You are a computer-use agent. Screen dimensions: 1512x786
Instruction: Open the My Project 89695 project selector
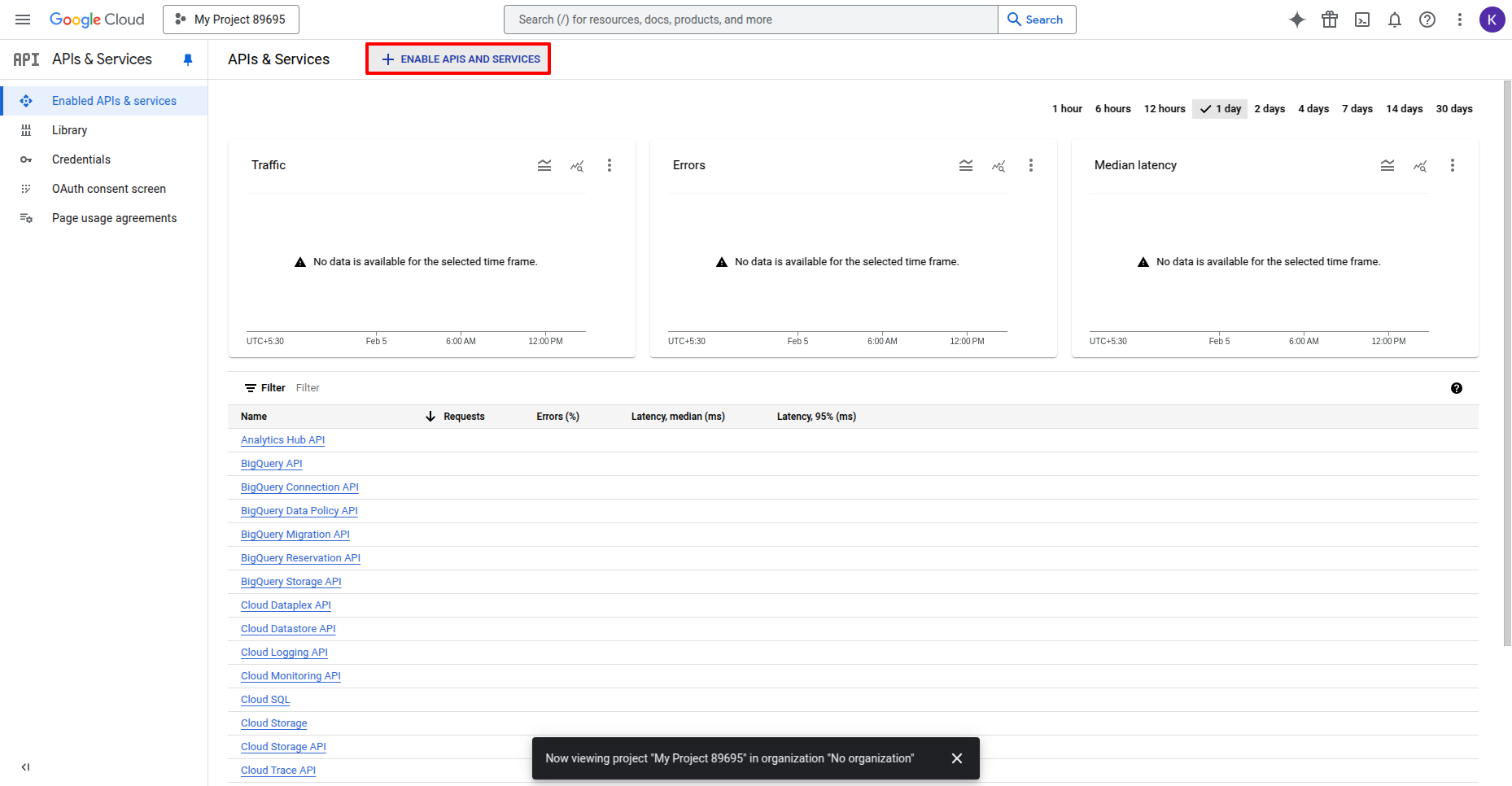(x=231, y=20)
